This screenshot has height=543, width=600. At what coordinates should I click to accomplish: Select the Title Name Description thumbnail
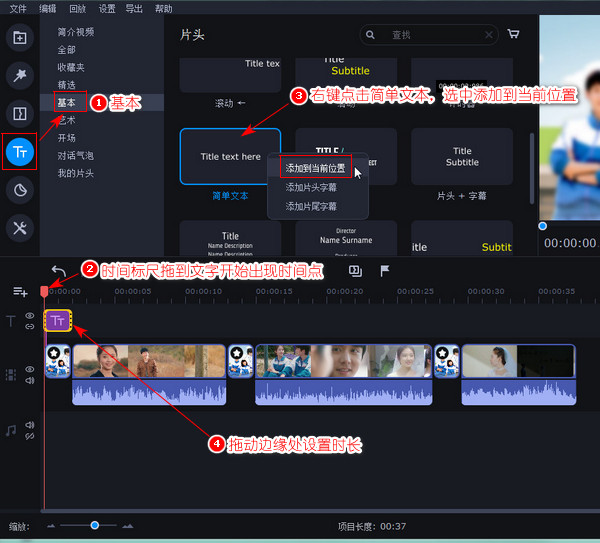(x=230, y=238)
